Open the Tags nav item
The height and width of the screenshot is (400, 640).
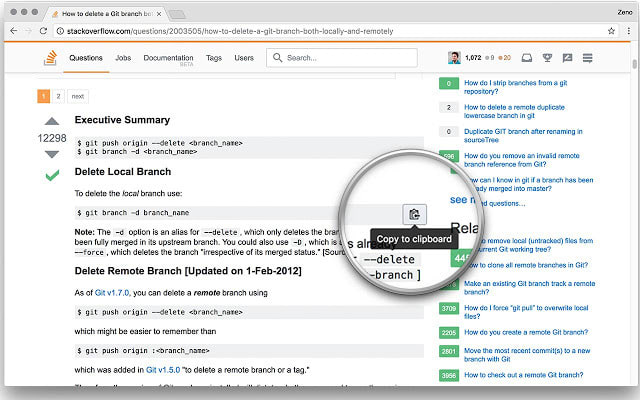[214, 58]
